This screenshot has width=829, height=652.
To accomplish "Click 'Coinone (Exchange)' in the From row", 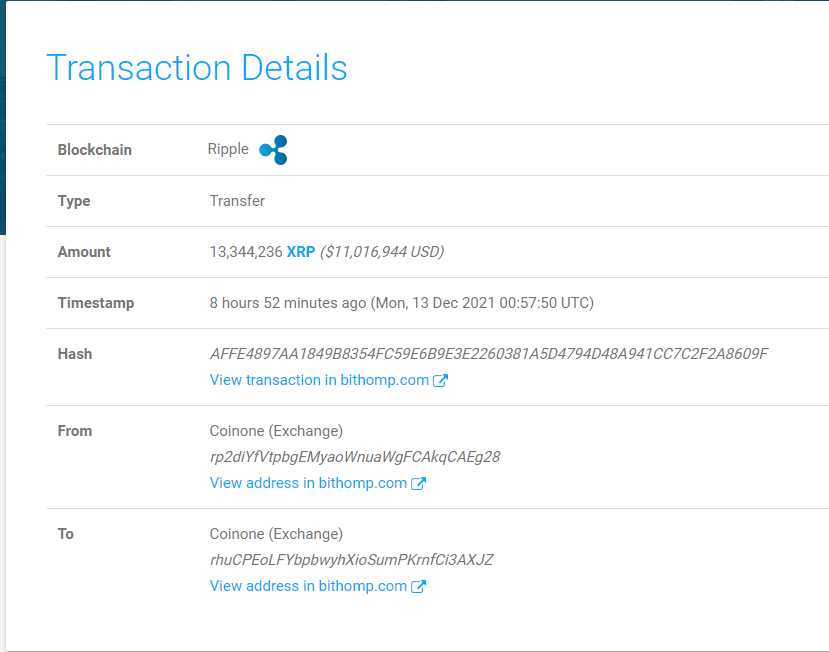I will click(x=276, y=431).
